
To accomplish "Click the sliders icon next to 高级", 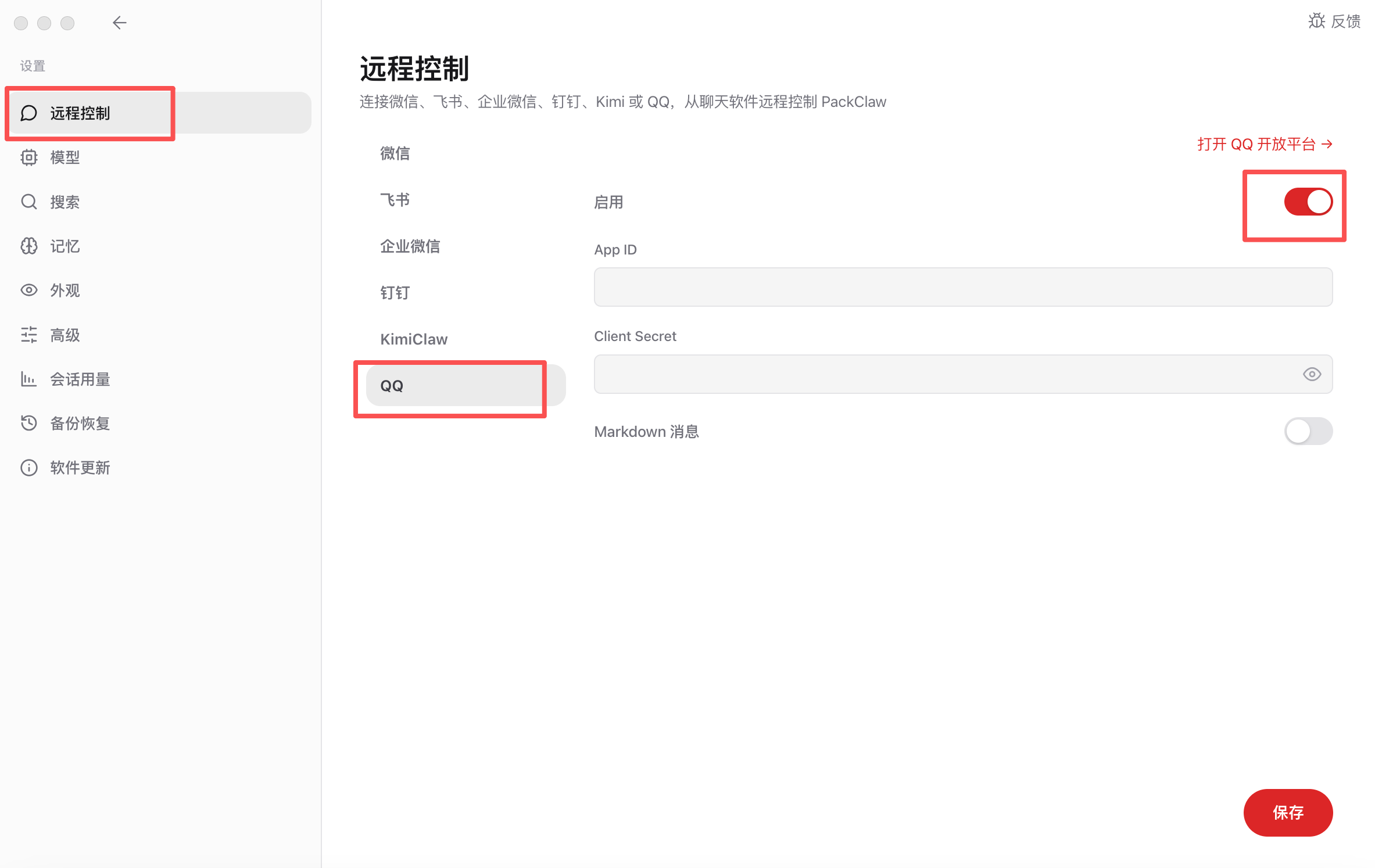I will tap(29, 335).
